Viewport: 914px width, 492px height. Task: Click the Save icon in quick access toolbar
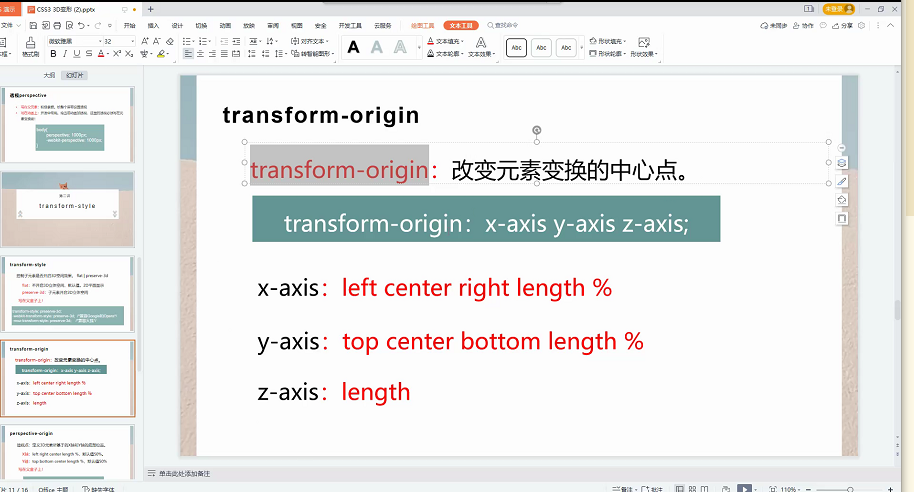click(33, 26)
